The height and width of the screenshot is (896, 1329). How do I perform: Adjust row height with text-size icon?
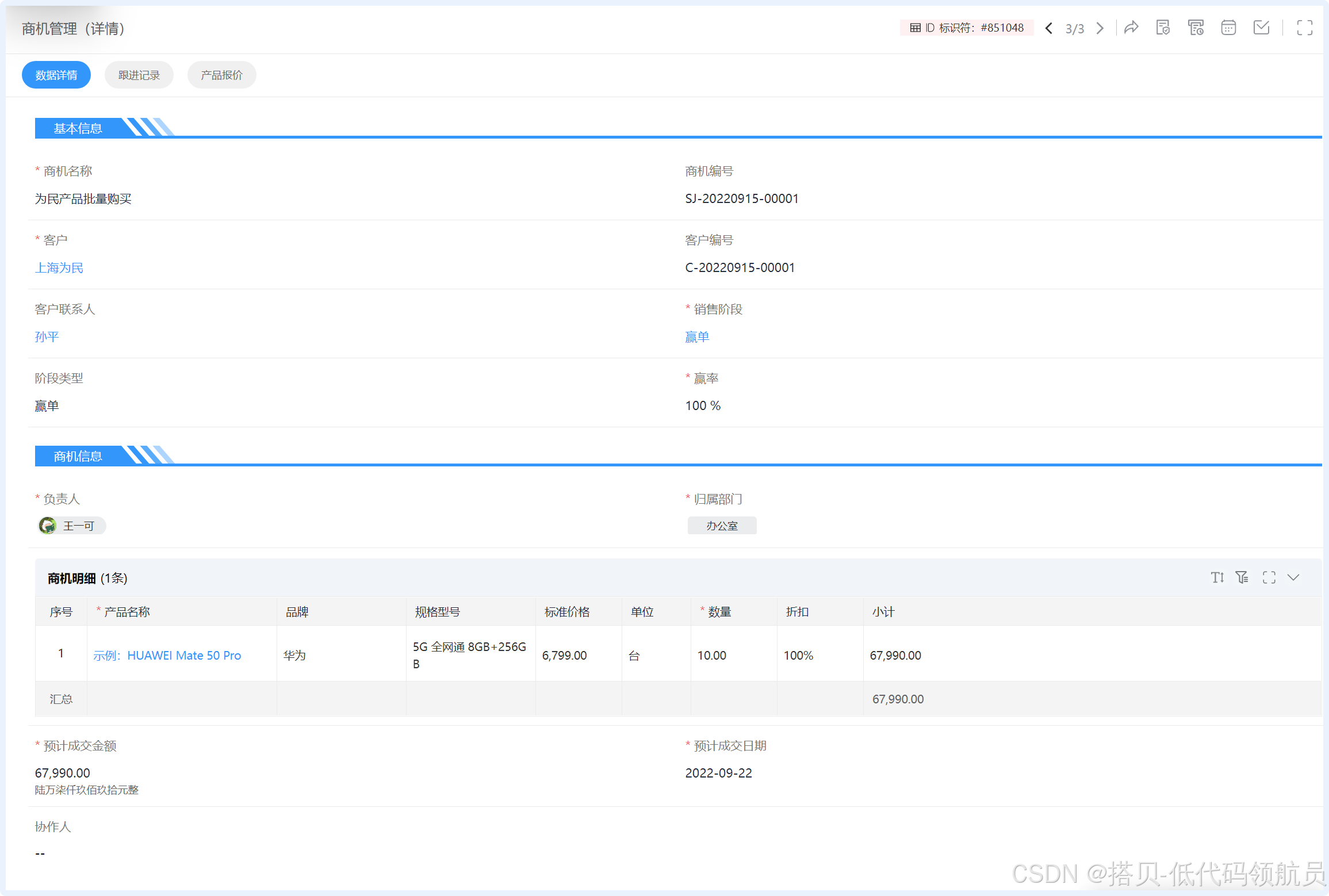tap(1217, 577)
